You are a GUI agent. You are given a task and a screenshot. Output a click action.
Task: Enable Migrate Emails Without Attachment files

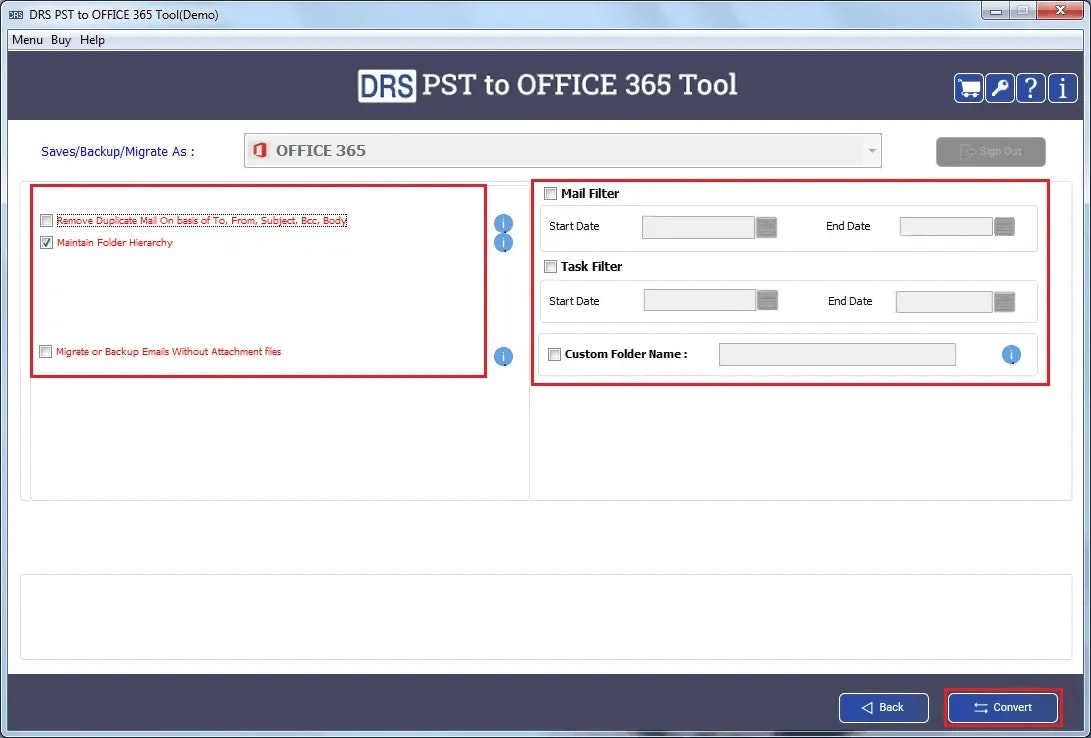pyautogui.click(x=46, y=351)
